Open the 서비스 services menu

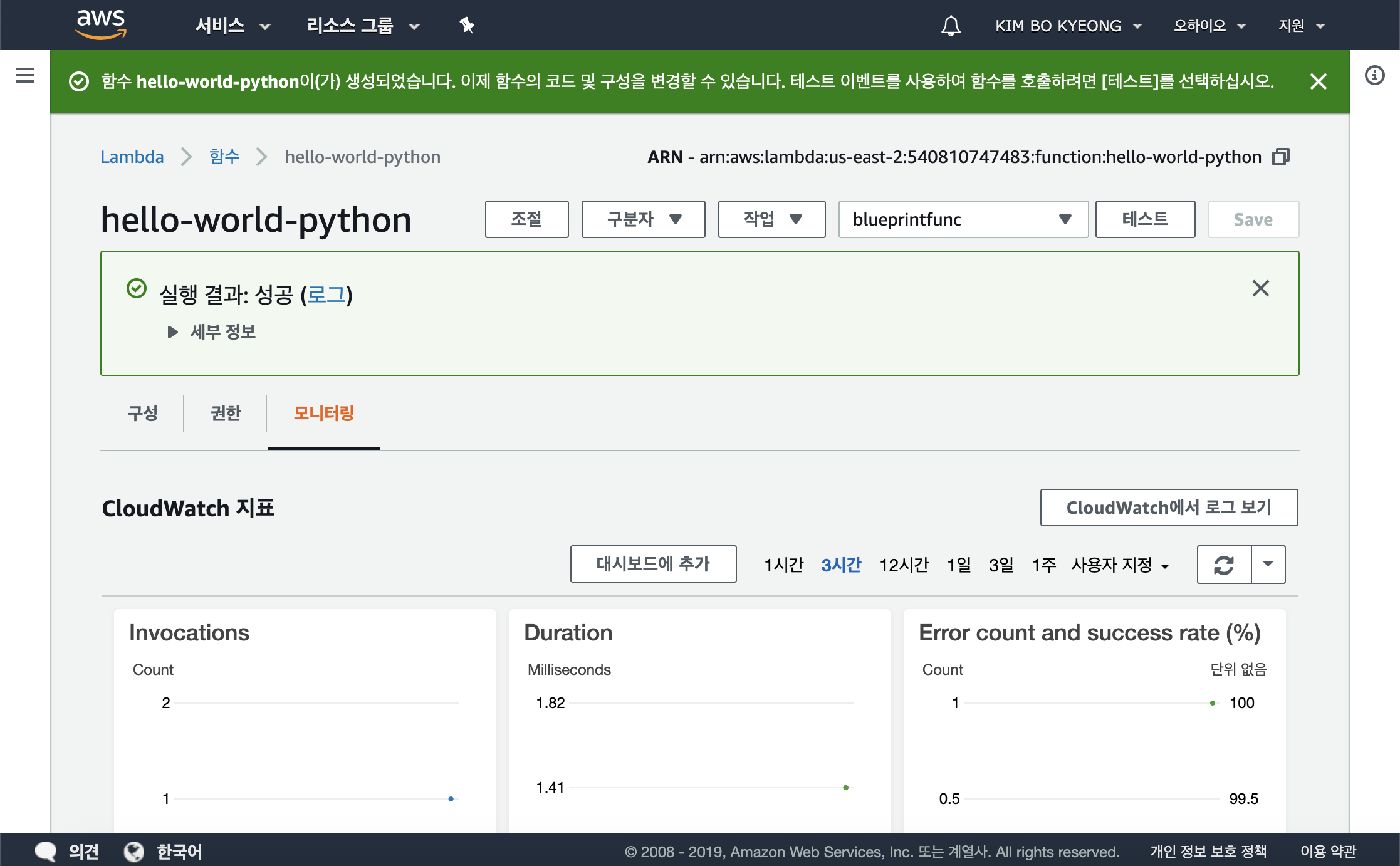[232, 26]
